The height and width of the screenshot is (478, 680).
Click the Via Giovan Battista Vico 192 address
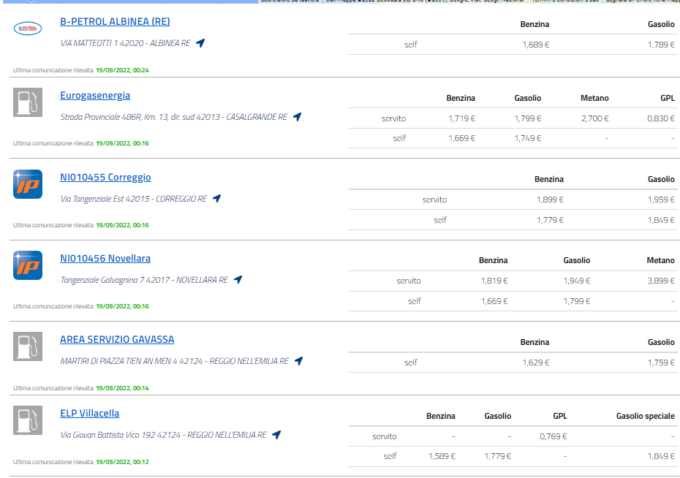coord(163,435)
